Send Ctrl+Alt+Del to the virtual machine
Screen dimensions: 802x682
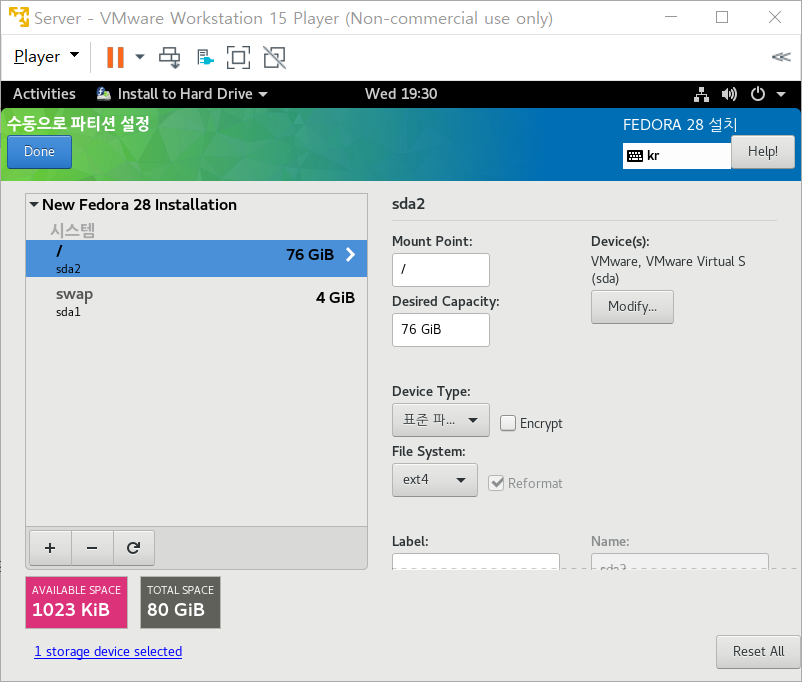tap(170, 57)
